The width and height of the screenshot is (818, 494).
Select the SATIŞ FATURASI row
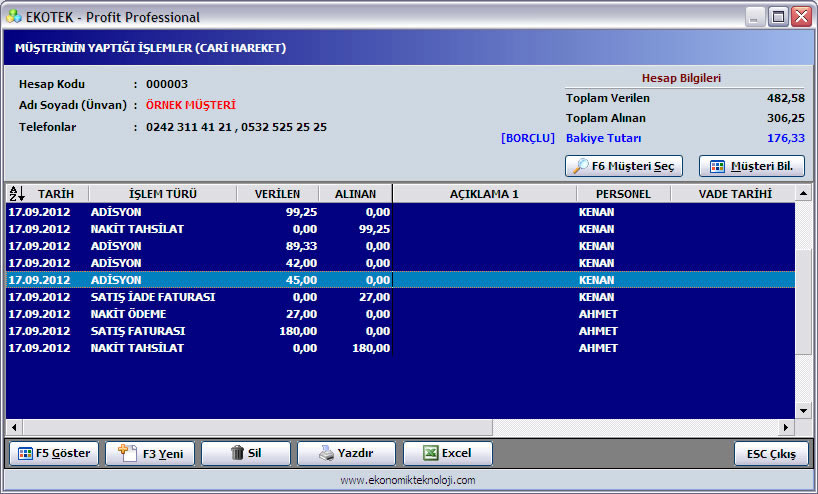[x=400, y=331]
